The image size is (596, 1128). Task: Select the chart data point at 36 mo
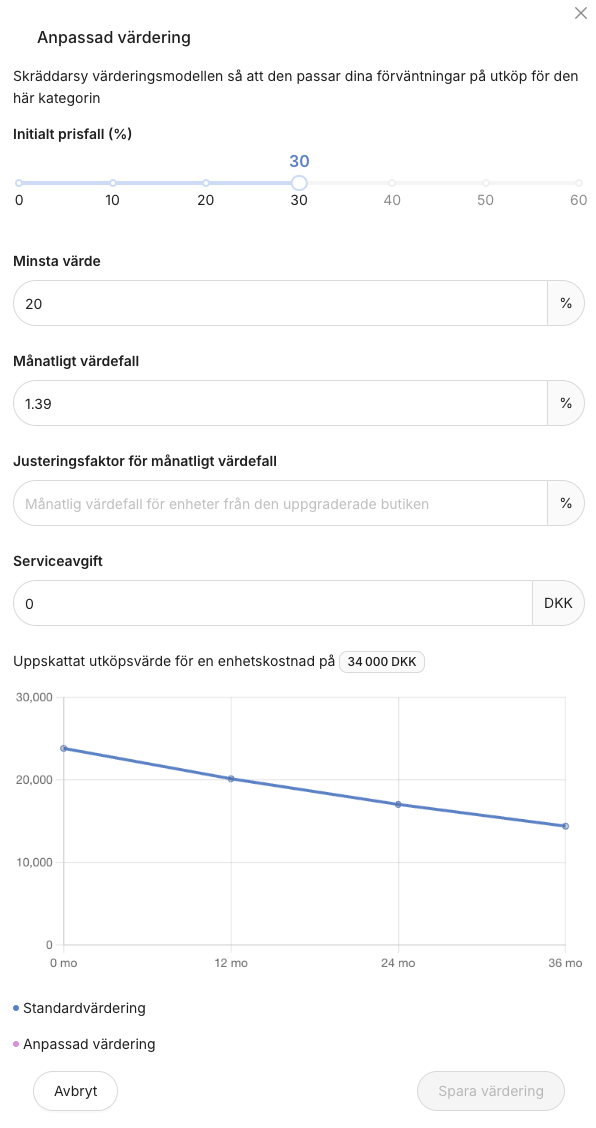566,826
